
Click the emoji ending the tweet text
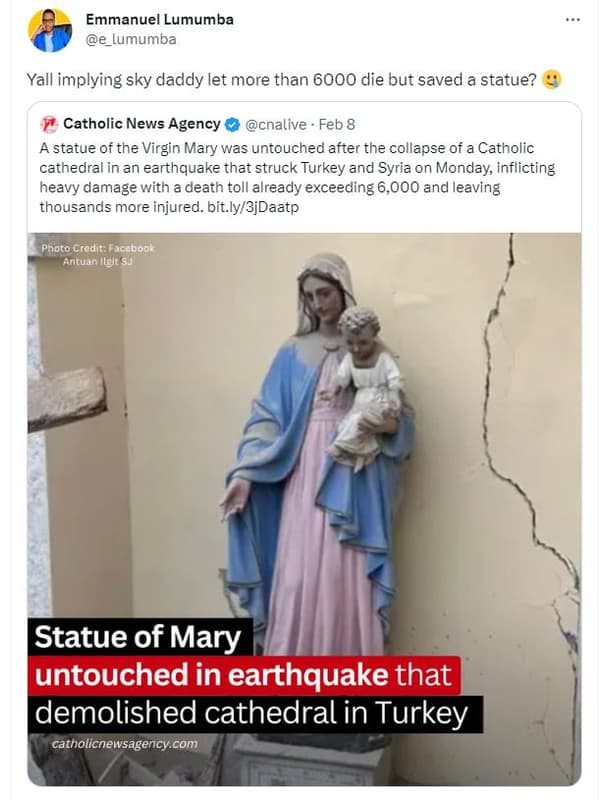pyautogui.click(x=552, y=80)
